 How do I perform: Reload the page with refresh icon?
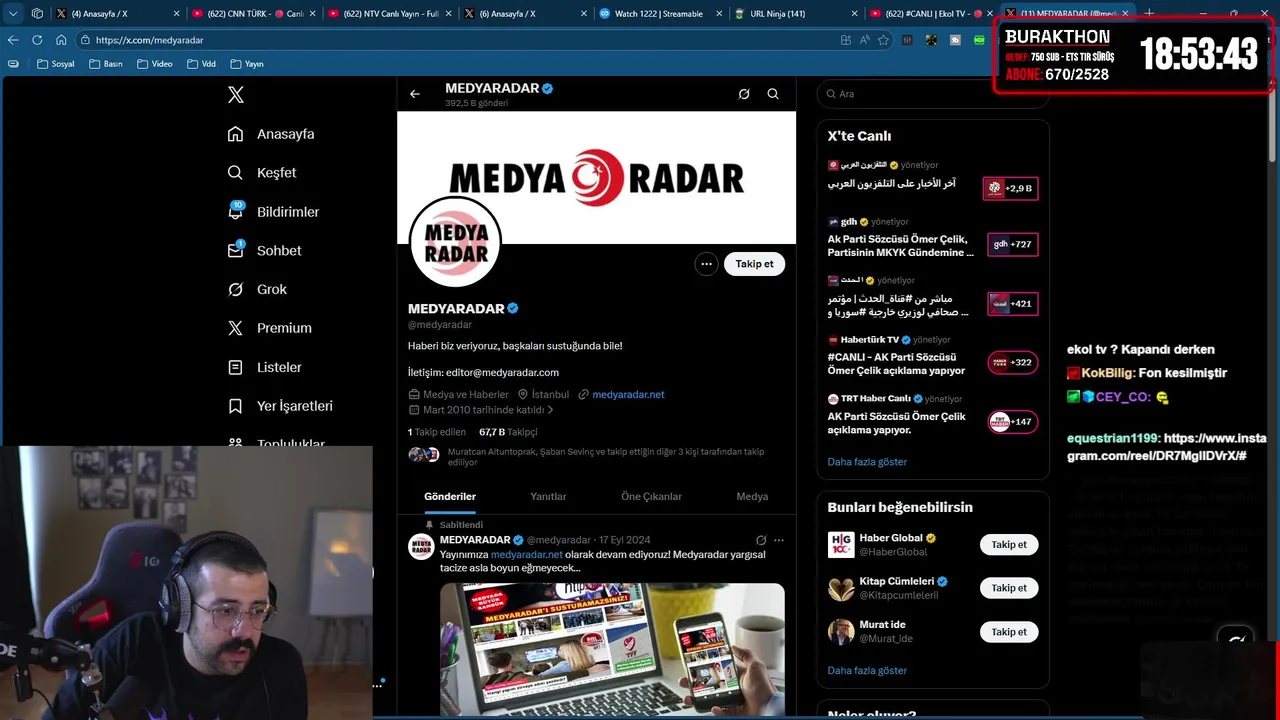click(37, 40)
